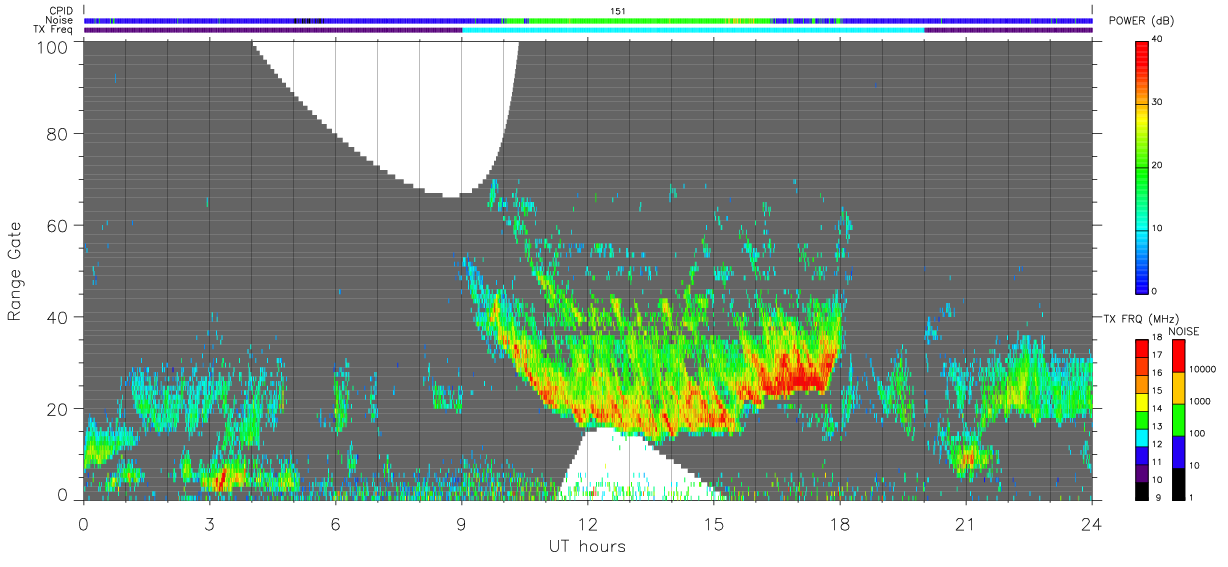Screen dimensions: 1228x567
Task: Click the 1000 label on NOISE legend
Action: pyautogui.click(x=1200, y=401)
